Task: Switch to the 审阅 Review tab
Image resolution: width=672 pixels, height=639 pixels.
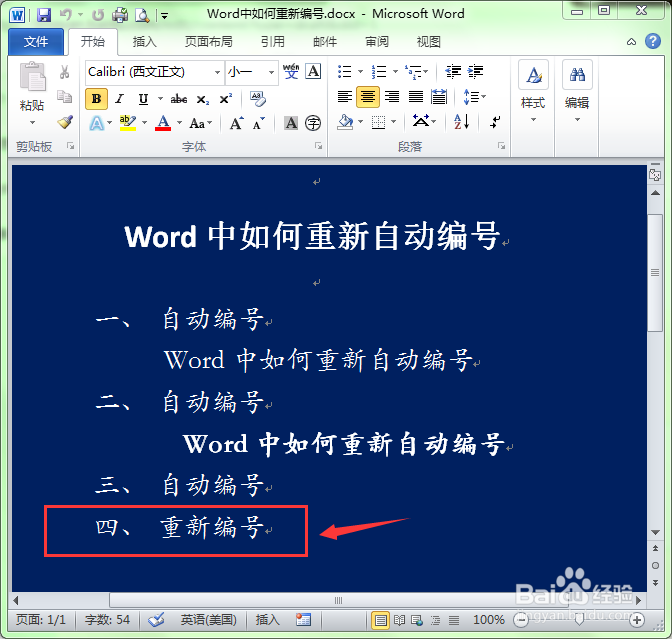Action: click(x=377, y=42)
